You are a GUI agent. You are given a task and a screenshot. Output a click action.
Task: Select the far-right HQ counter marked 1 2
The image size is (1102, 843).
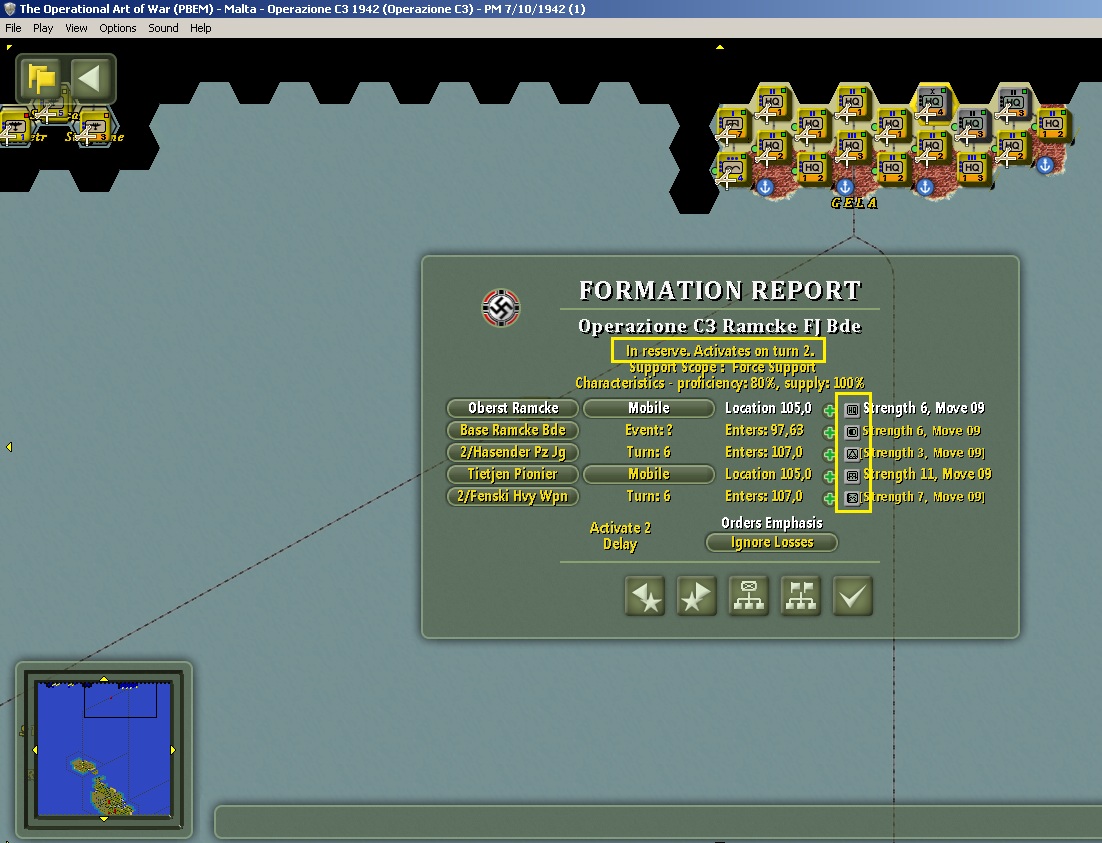(1052, 125)
